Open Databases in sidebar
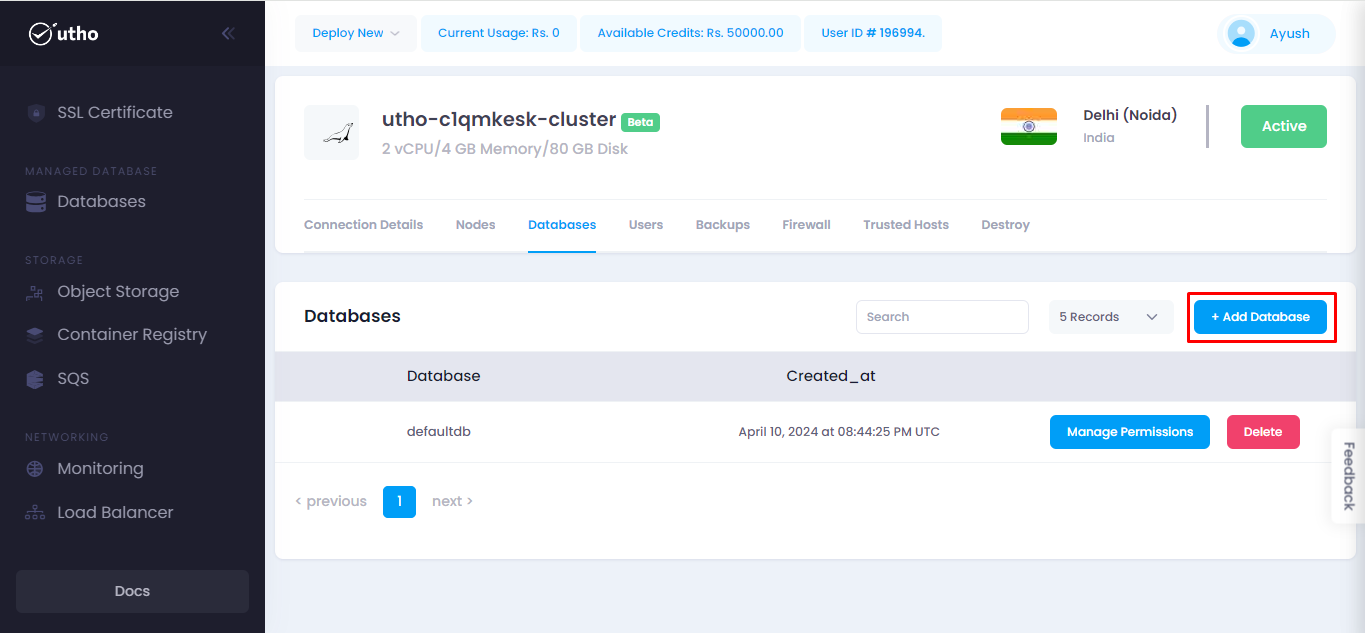This screenshot has width=1365, height=633. tap(101, 201)
